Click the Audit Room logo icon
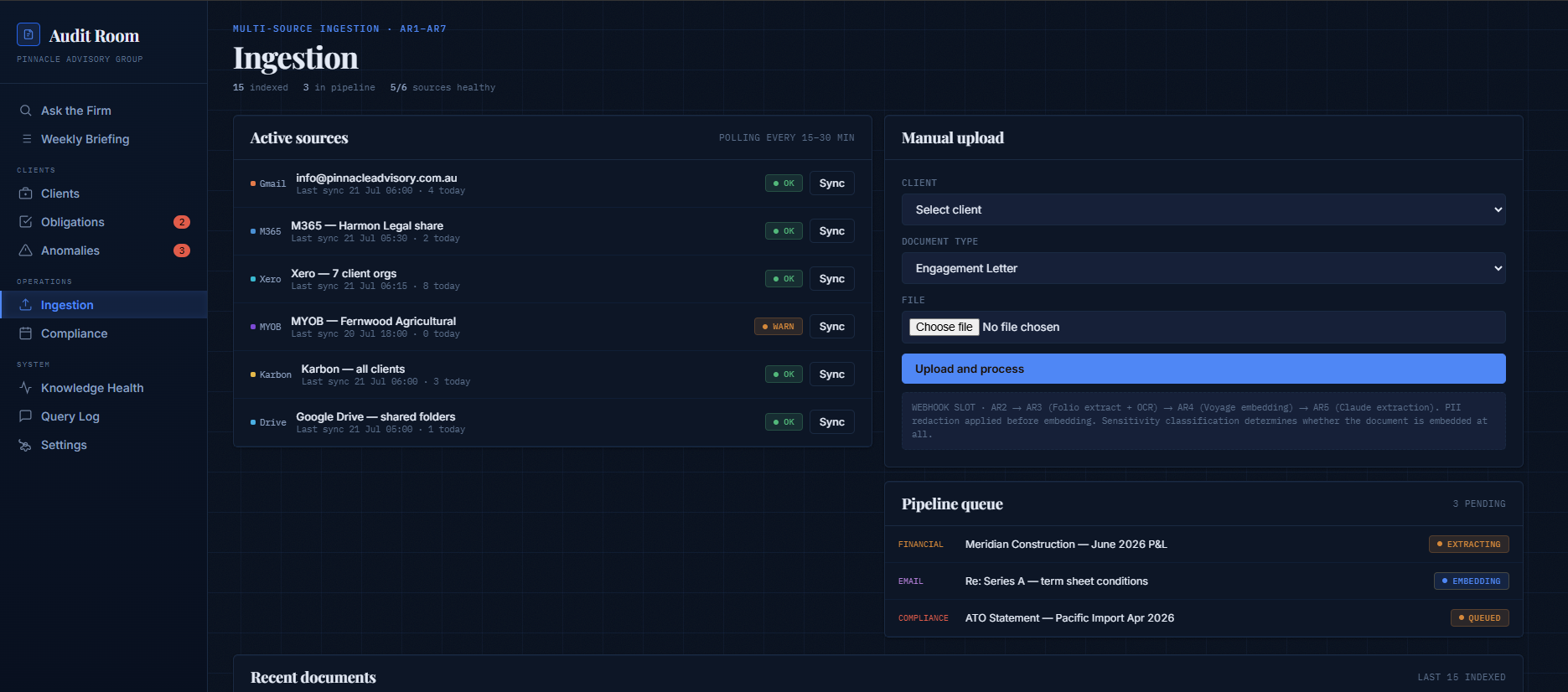This screenshot has width=1568, height=692. point(28,34)
